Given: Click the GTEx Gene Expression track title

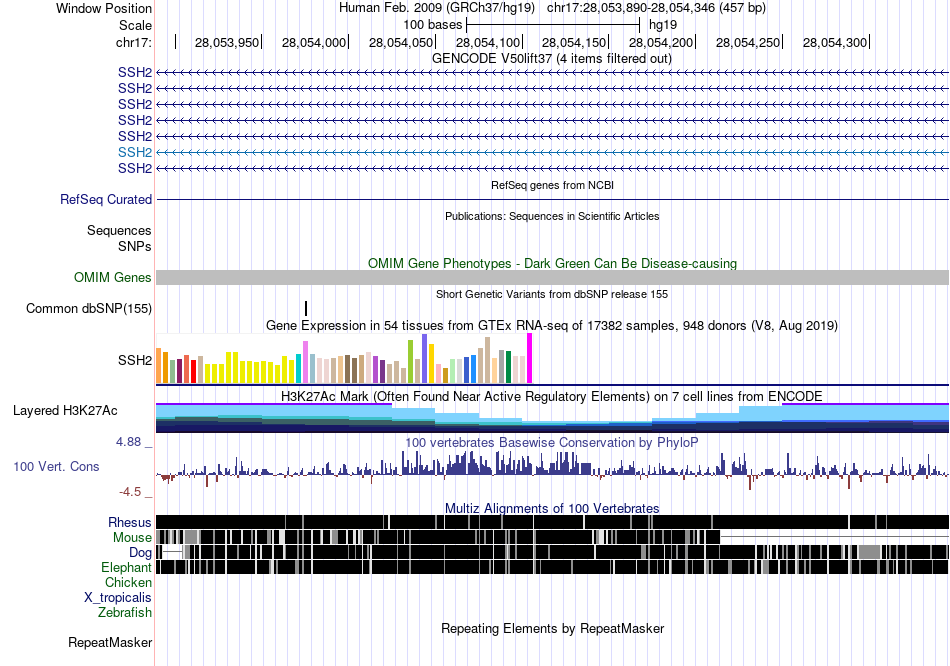Looking at the screenshot, I should tap(552, 326).
